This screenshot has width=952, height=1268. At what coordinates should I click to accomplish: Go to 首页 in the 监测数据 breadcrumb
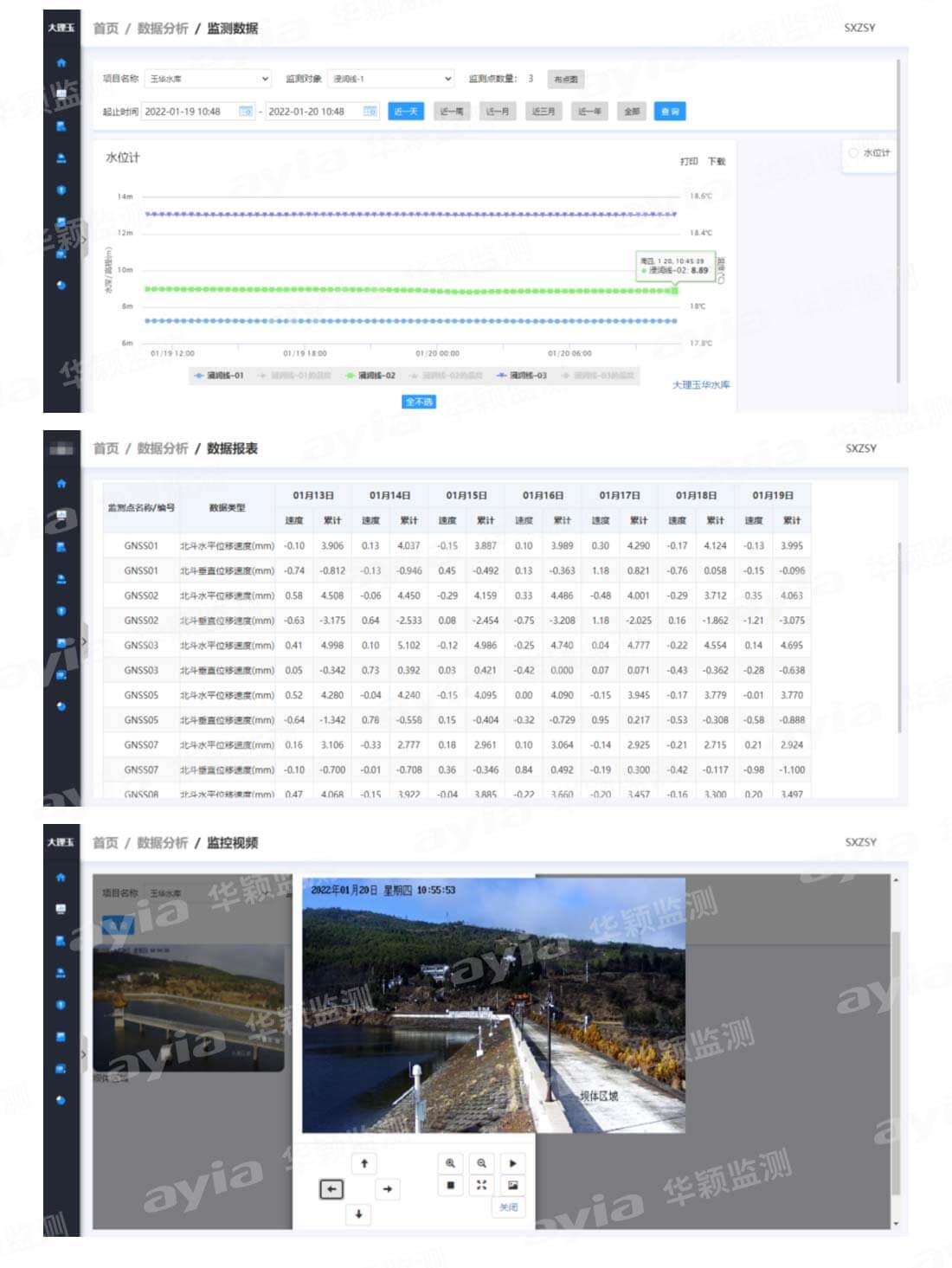click(106, 29)
